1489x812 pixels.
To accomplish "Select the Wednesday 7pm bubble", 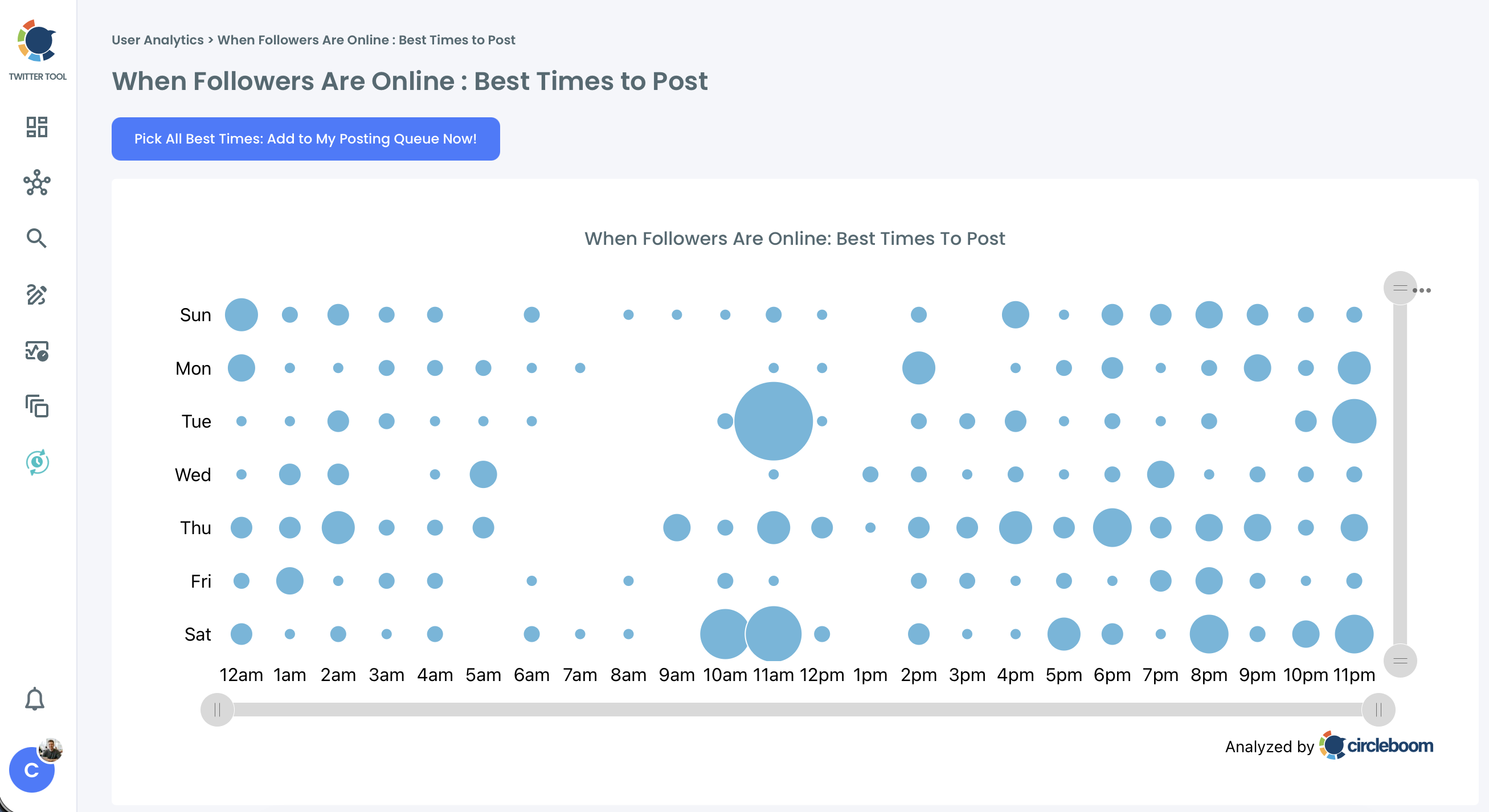I will (x=1161, y=474).
